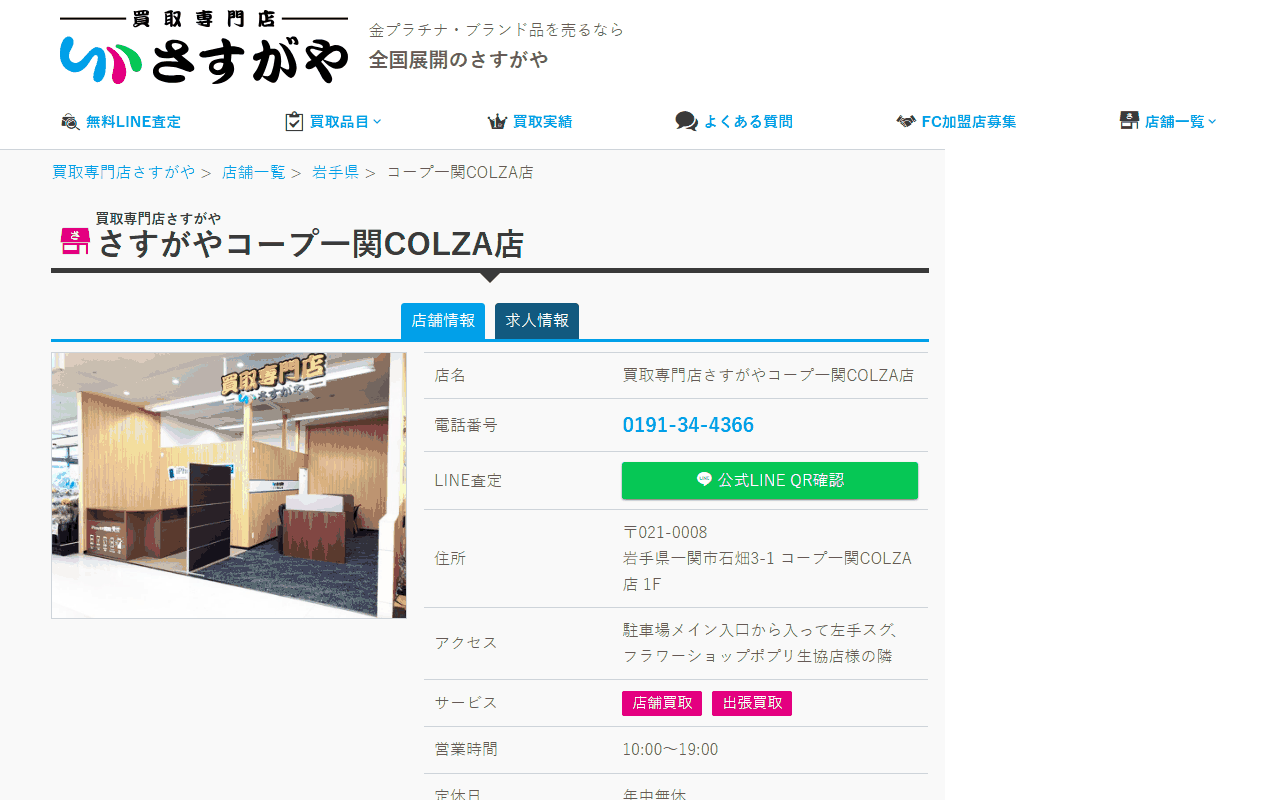Screen dimensions: 1280x800
Task: Click the 公式LINE QR確認 button
Action: tap(770, 480)
